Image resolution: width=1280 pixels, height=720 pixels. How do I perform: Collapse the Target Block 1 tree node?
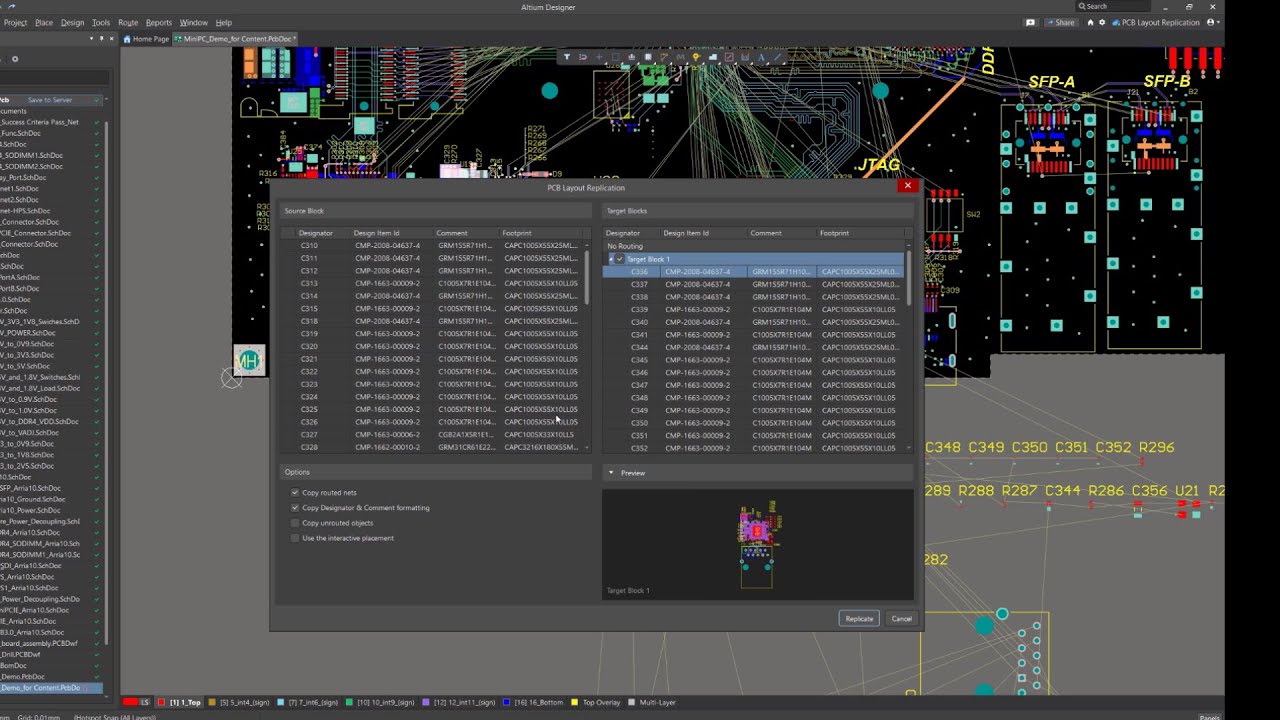(x=611, y=259)
